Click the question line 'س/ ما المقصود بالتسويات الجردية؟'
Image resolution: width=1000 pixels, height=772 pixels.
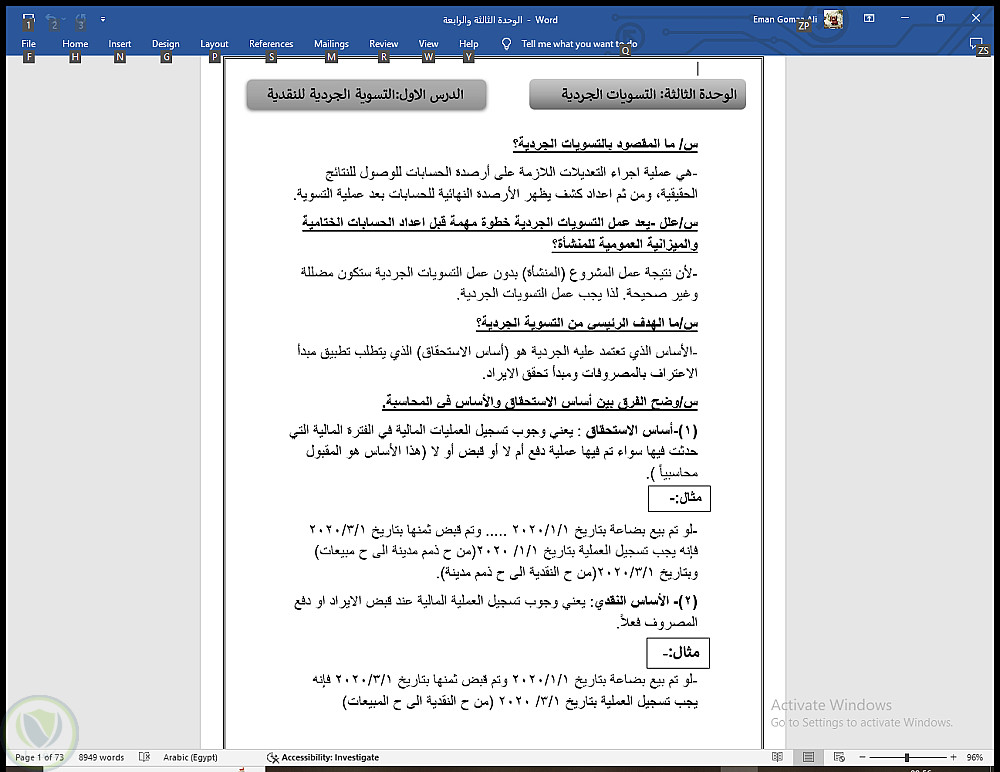coord(605,144)
